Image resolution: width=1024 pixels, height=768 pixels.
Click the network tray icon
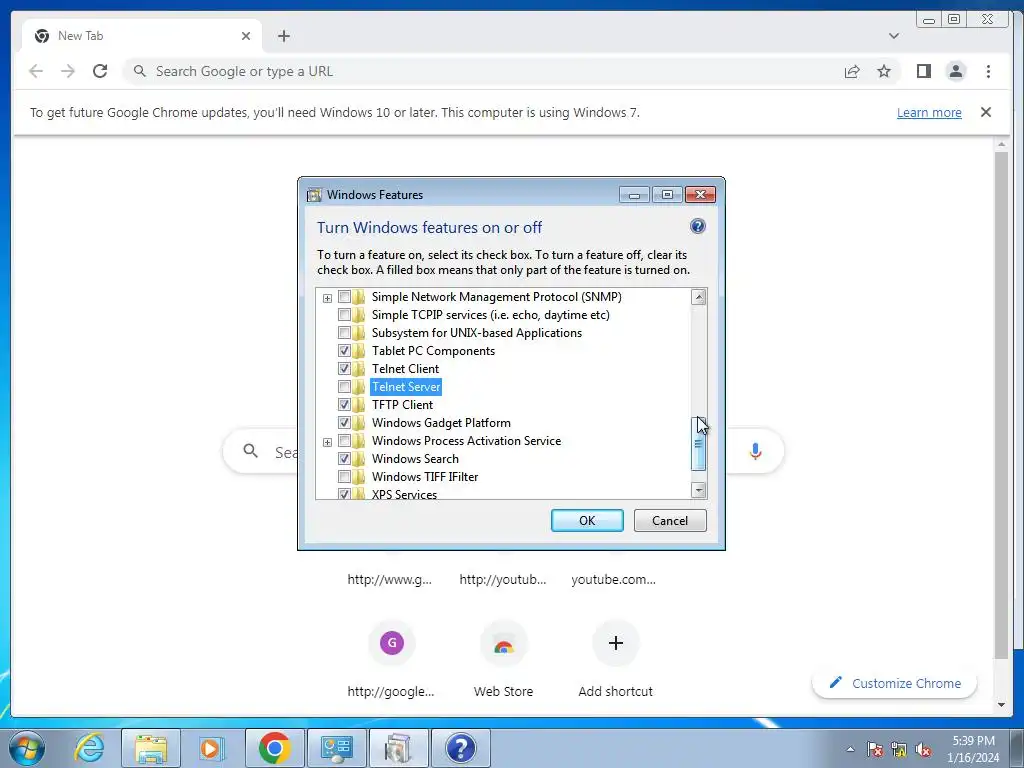pos(899,750)
